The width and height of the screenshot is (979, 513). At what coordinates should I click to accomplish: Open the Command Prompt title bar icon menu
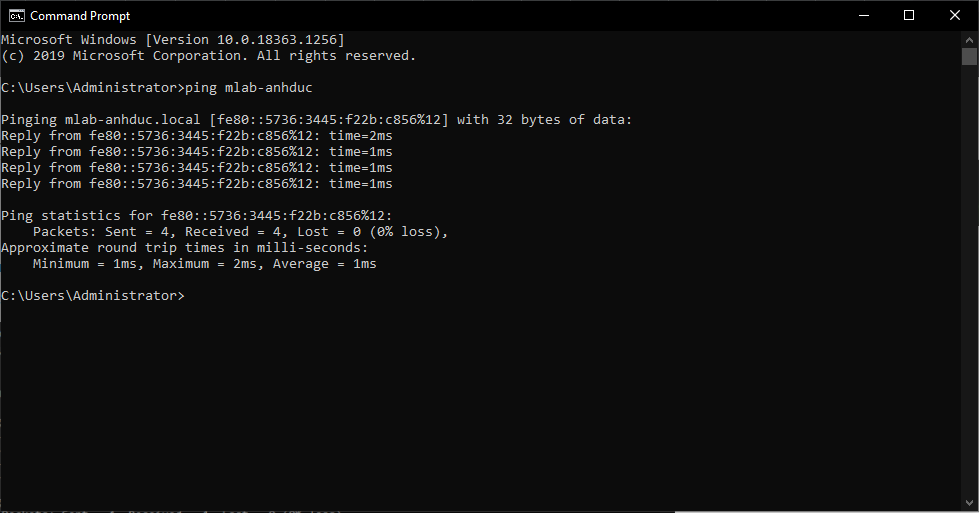17,16
